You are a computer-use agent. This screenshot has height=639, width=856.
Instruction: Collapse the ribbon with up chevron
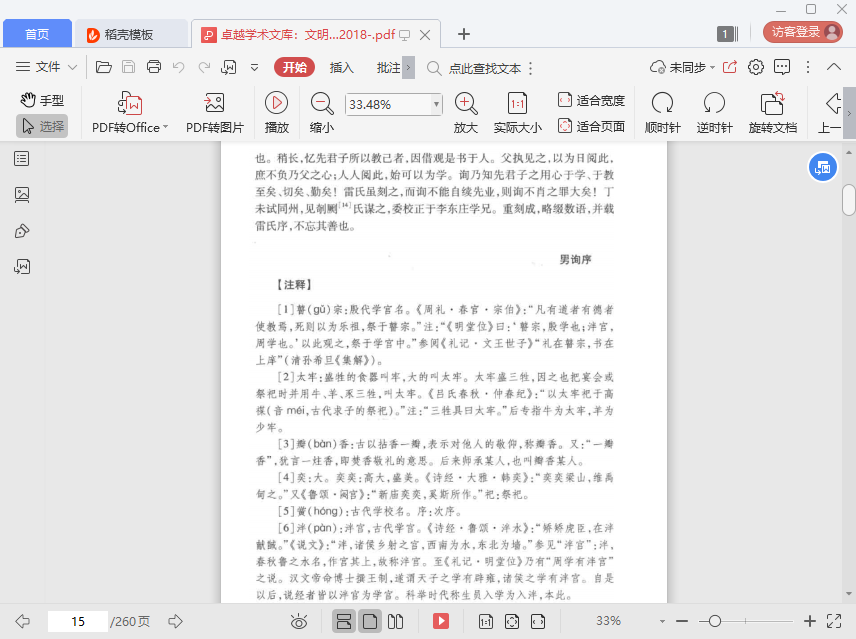[834, 67]
